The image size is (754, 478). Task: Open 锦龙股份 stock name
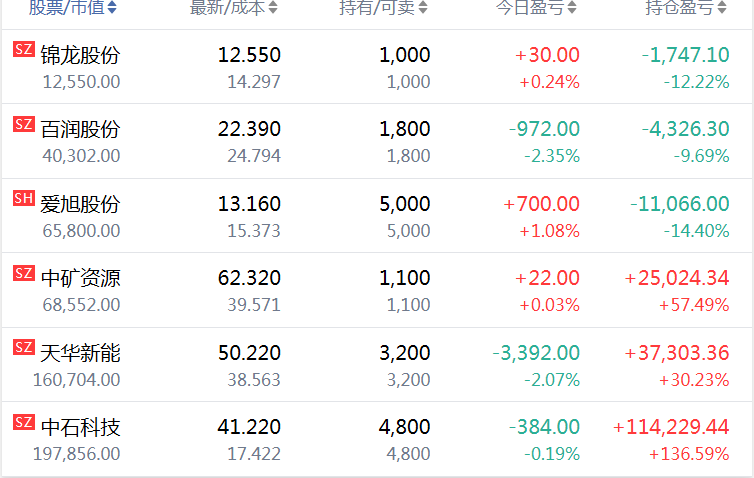pos(80,55)
